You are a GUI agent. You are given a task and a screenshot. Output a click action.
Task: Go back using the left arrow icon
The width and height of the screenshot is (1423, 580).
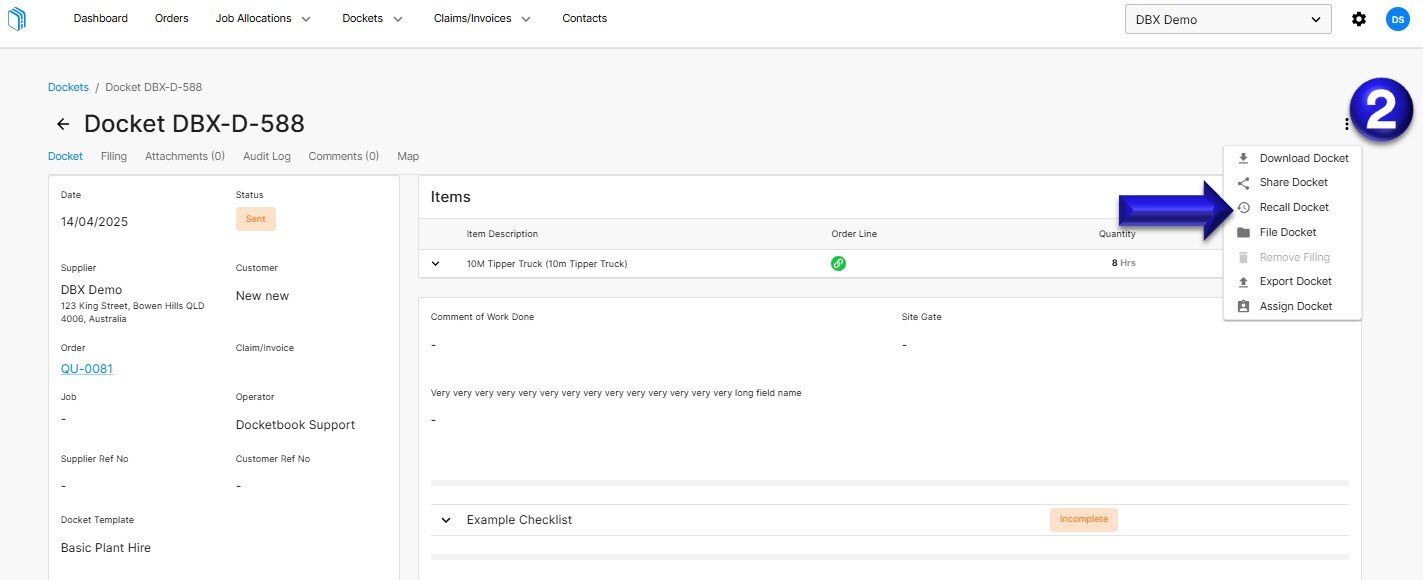[63, 124]
